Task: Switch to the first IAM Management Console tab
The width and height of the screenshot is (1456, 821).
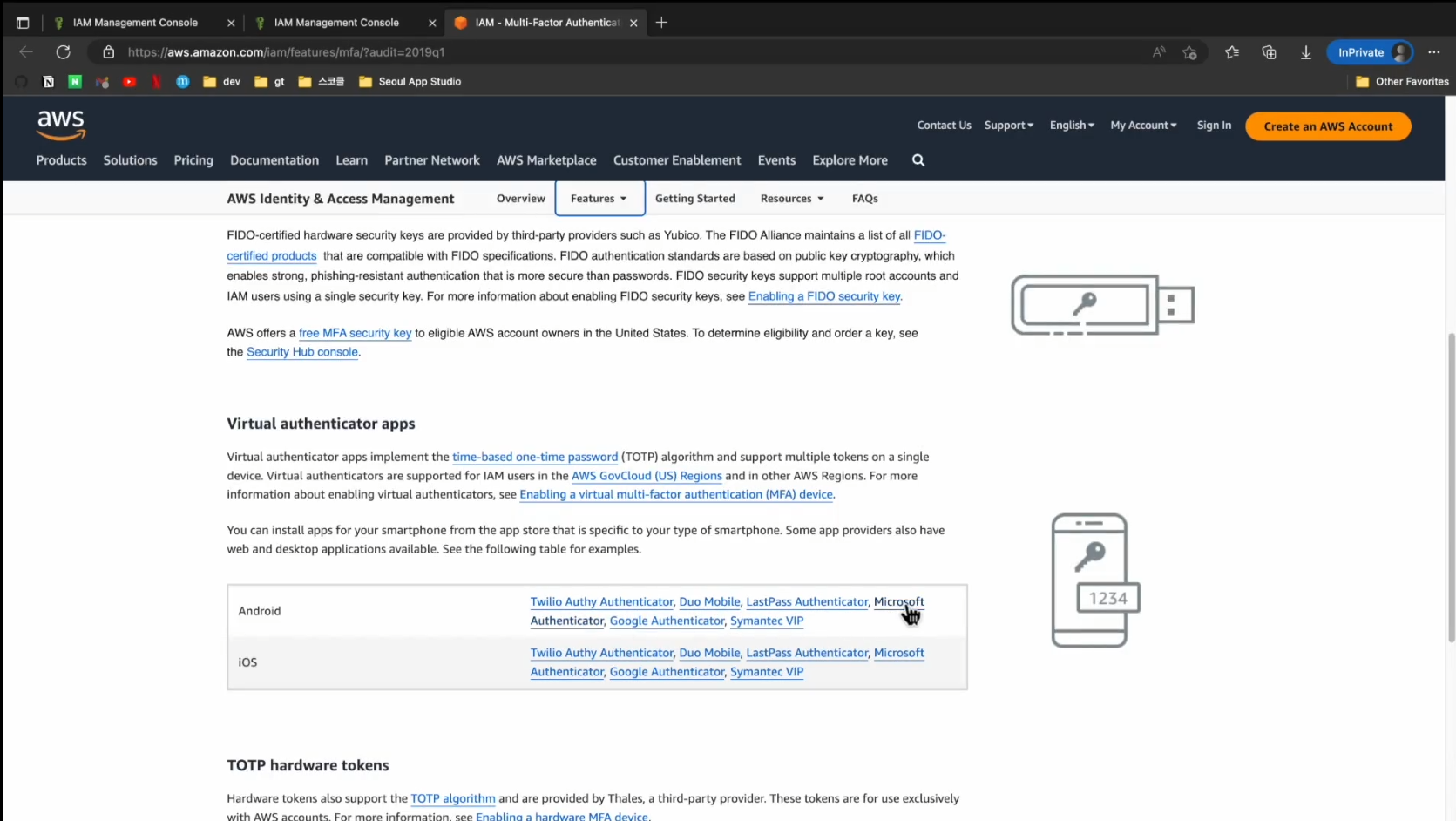Action: pyautogui.click(x=135, y=23)
